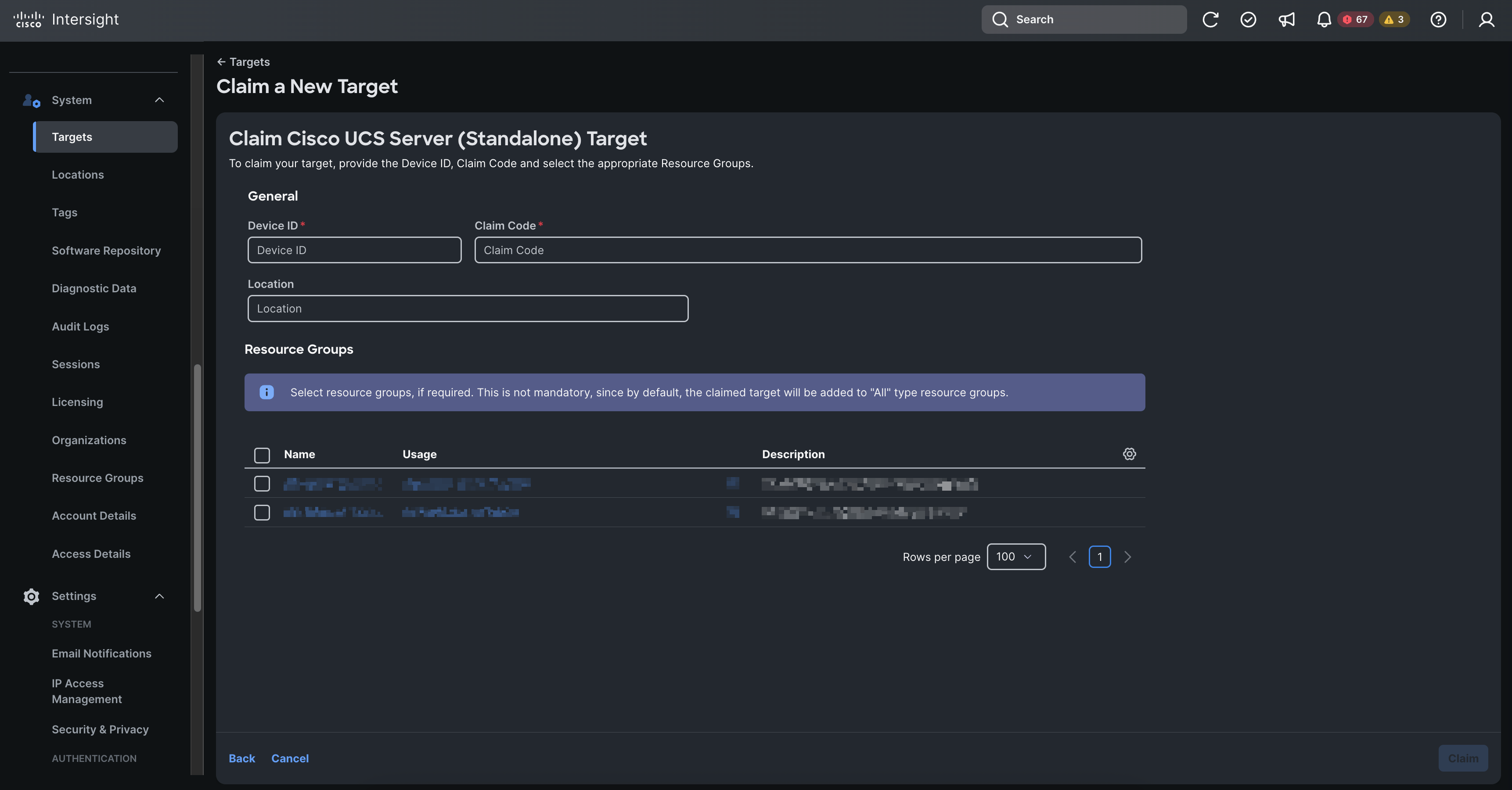This screenshot has width=1512, height=790.
Task: Toggle select-all checkbox beside Name header
Action: 262,455
